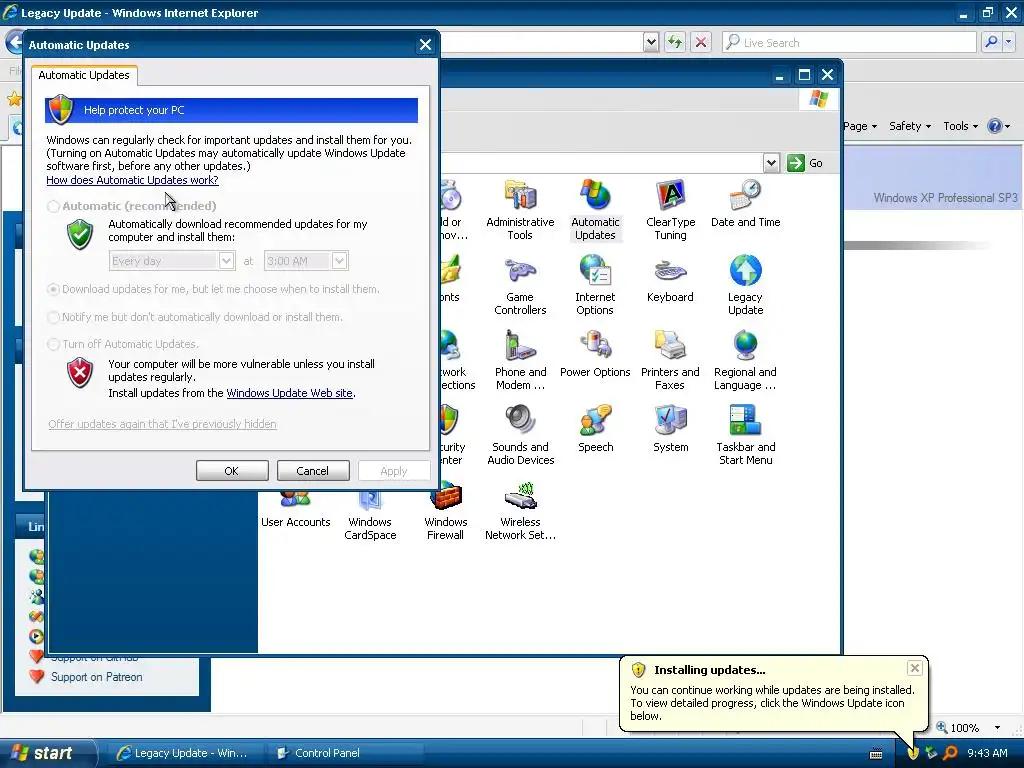Open the Page menu dropdown
1024x768 pixels.
(859, 126)
